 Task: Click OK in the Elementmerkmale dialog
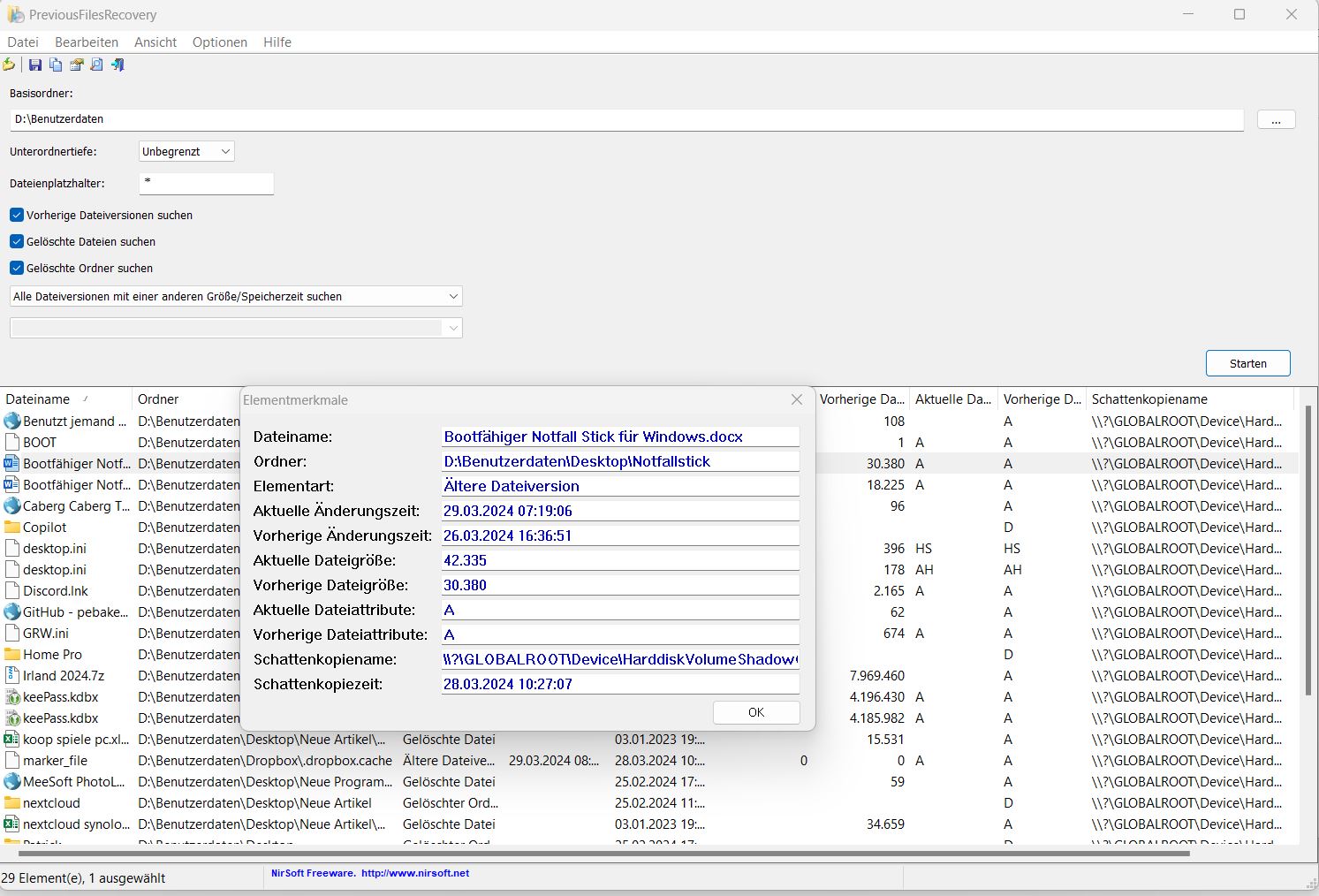coord(756,712)
